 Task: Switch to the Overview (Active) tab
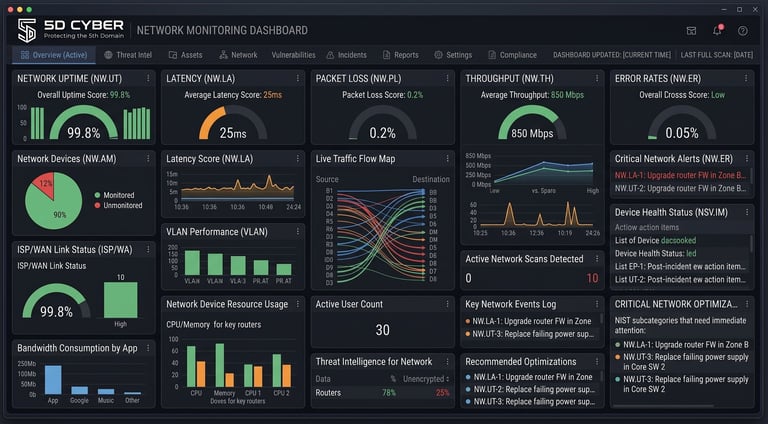tap(54, 55)
